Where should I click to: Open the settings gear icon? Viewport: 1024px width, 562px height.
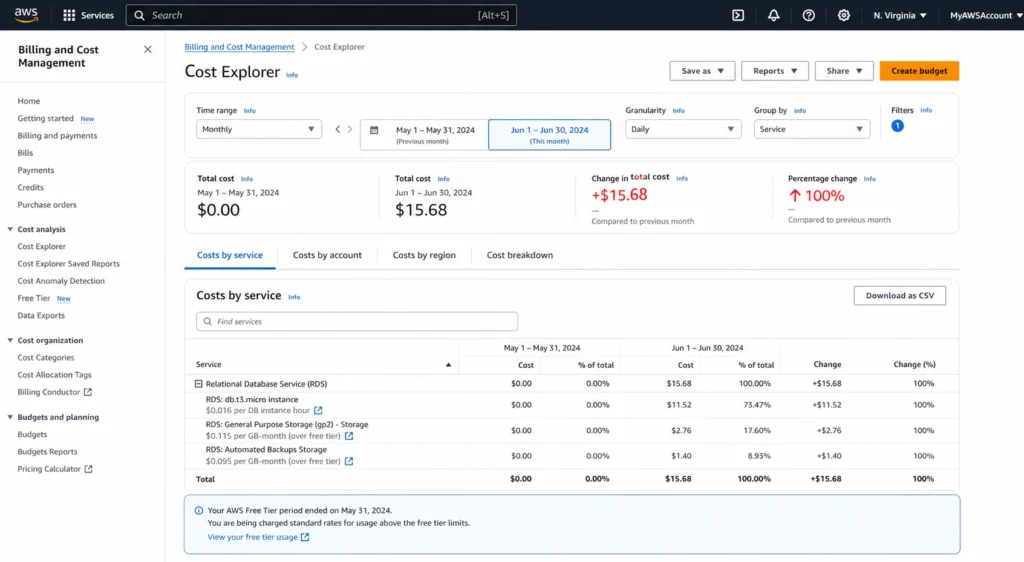(844, 15)
